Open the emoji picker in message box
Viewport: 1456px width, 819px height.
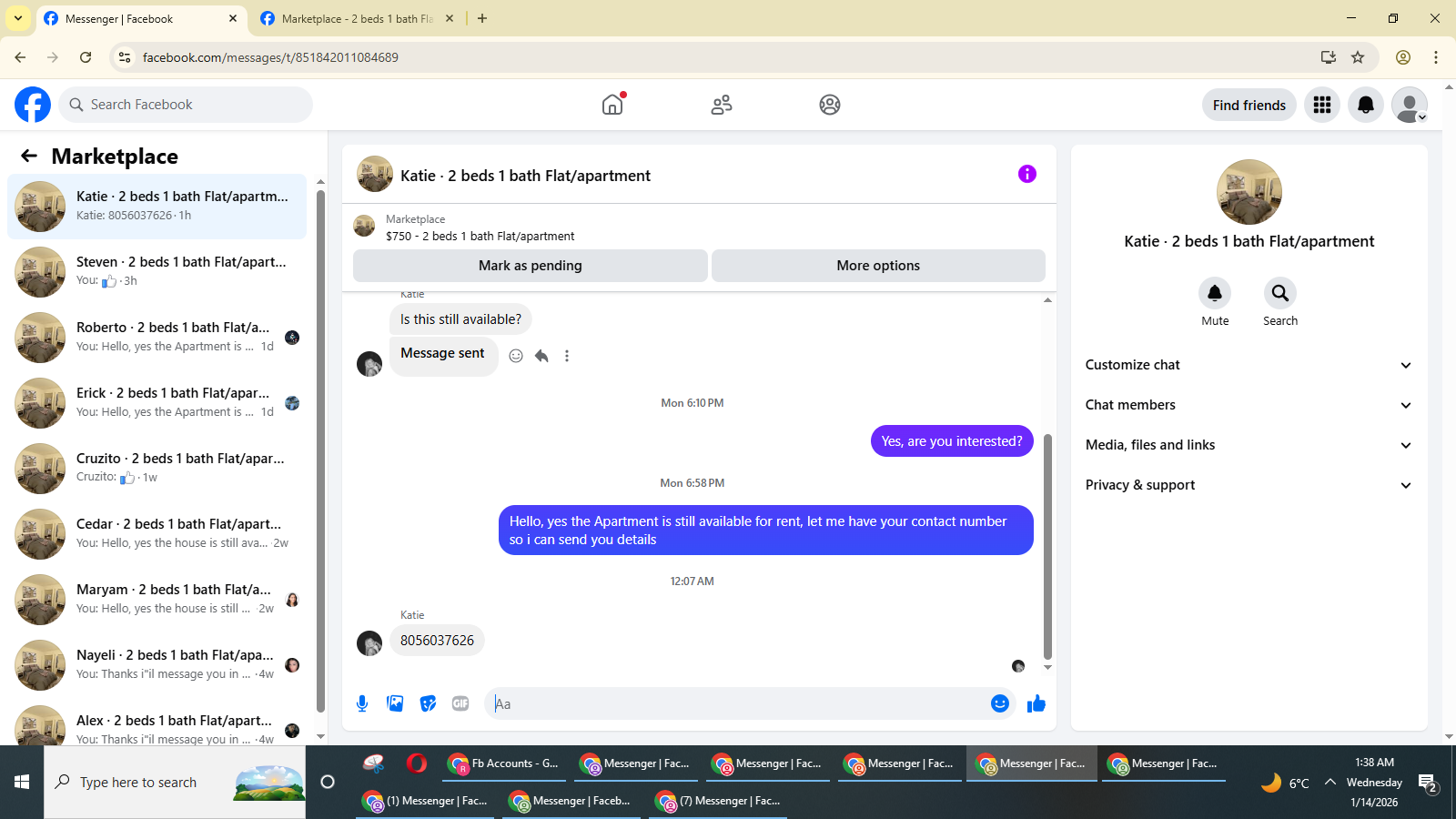coord(1000,703)
